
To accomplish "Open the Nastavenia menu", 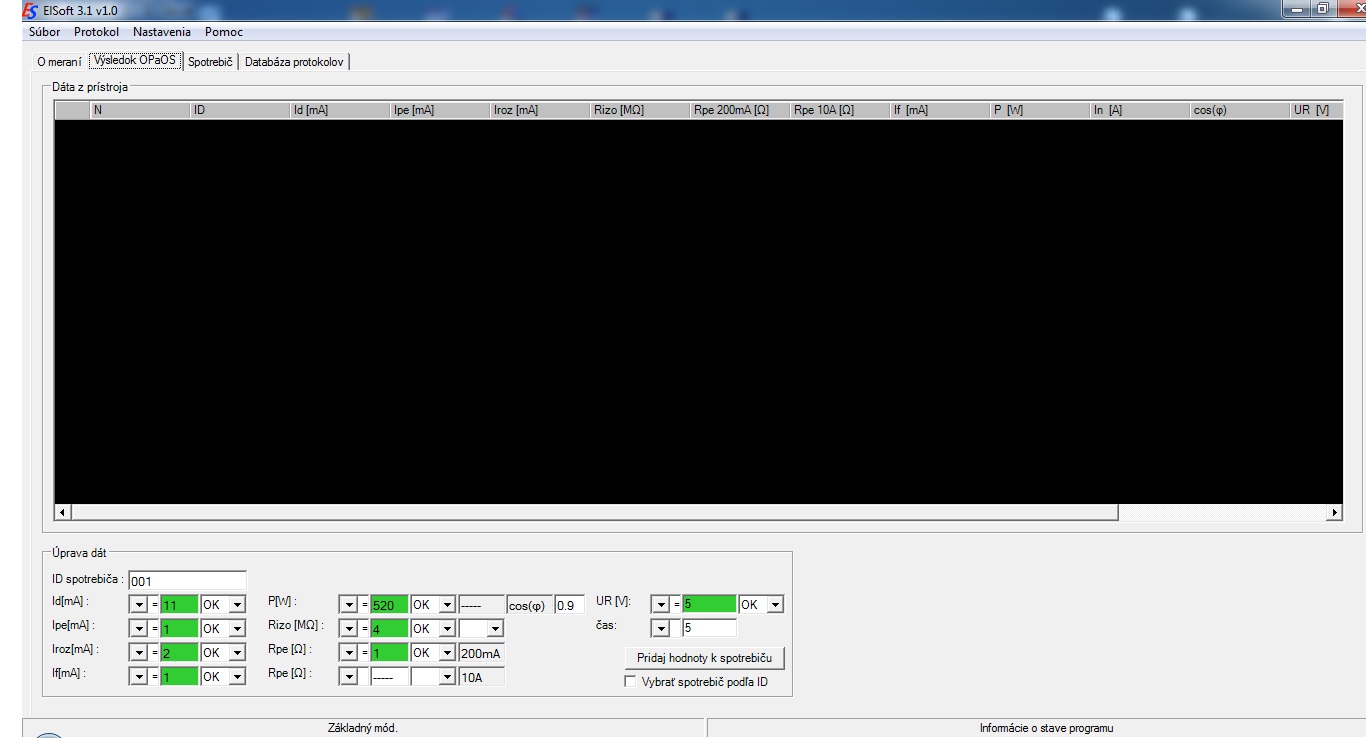I will tap(162, 32).
